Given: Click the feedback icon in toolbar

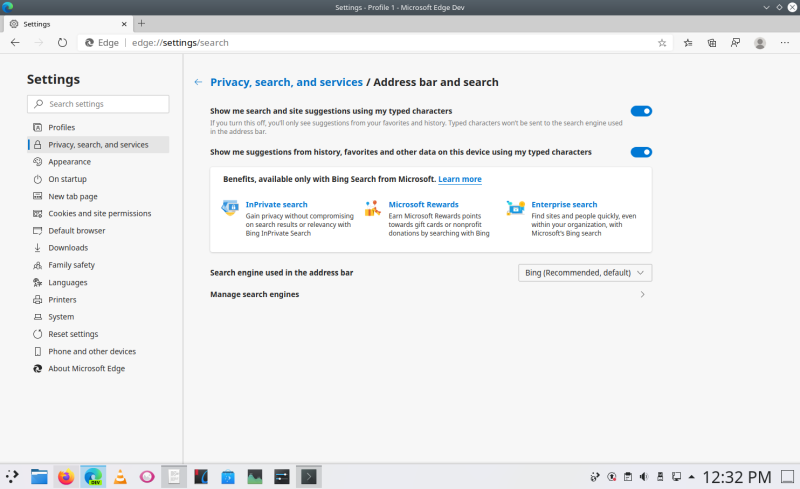Looking at the screenshot, I should click(735, 43).
